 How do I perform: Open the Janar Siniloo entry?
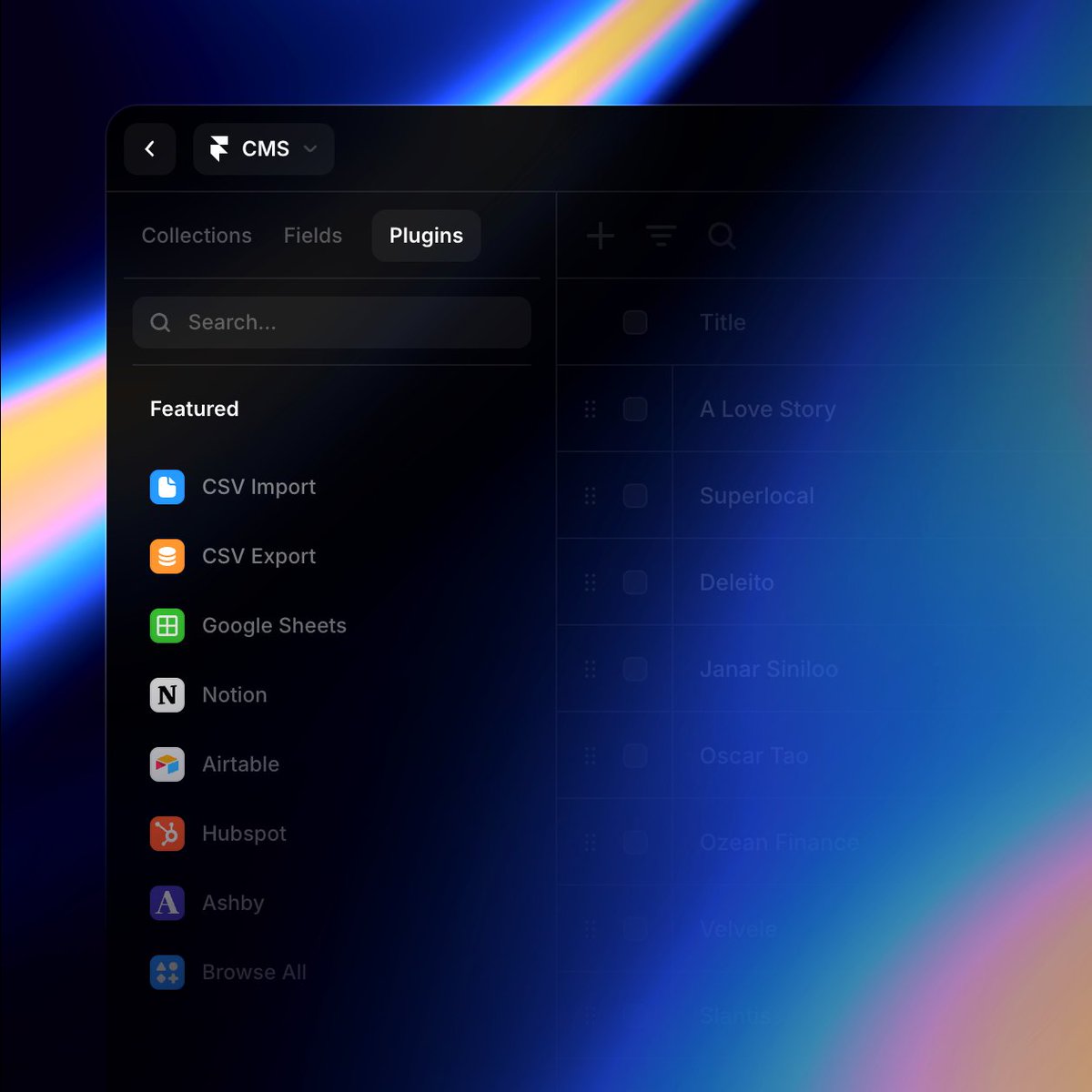click(x=768, y=669)
